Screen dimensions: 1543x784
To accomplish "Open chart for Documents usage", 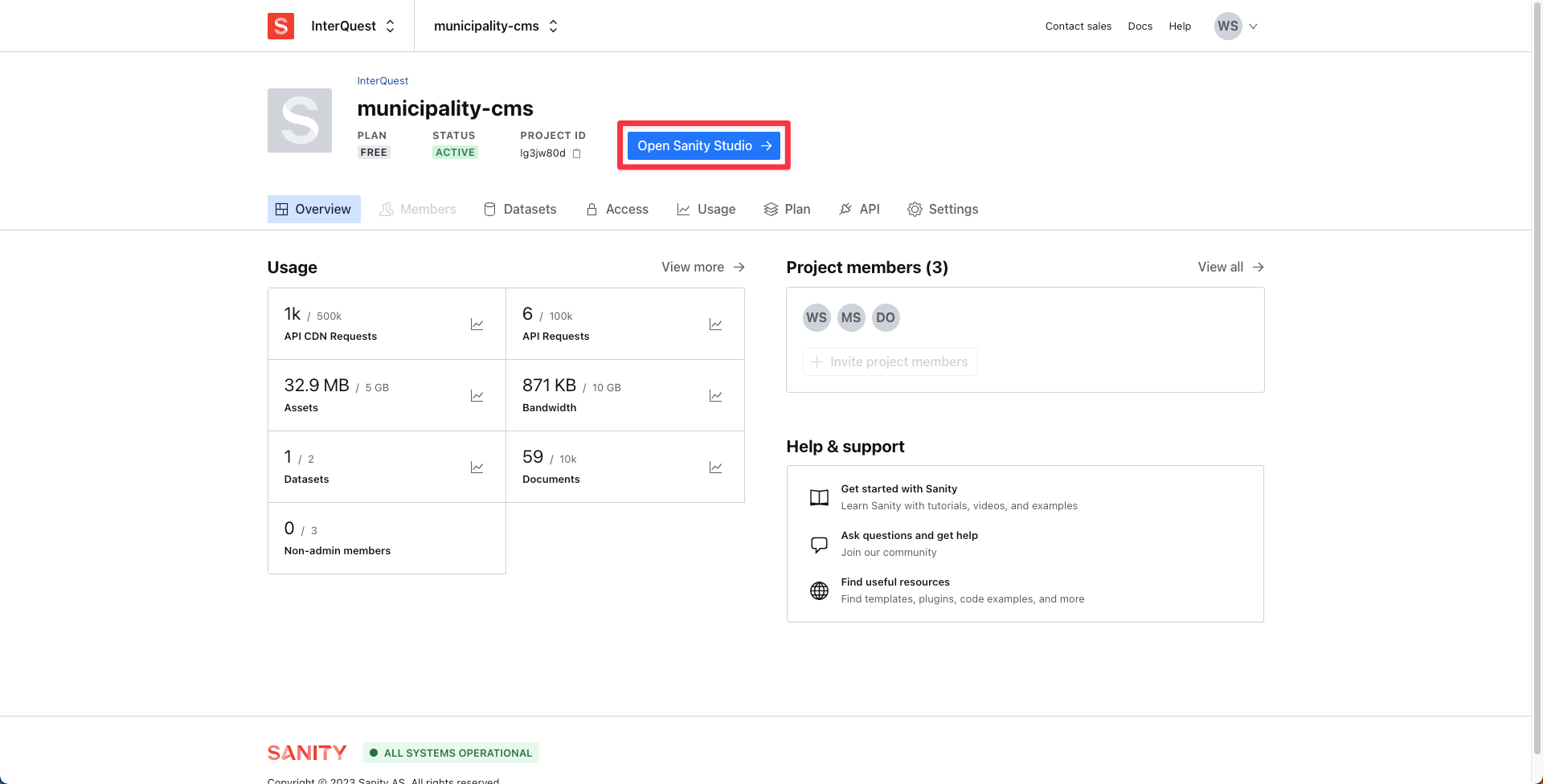I will point(714,468).
